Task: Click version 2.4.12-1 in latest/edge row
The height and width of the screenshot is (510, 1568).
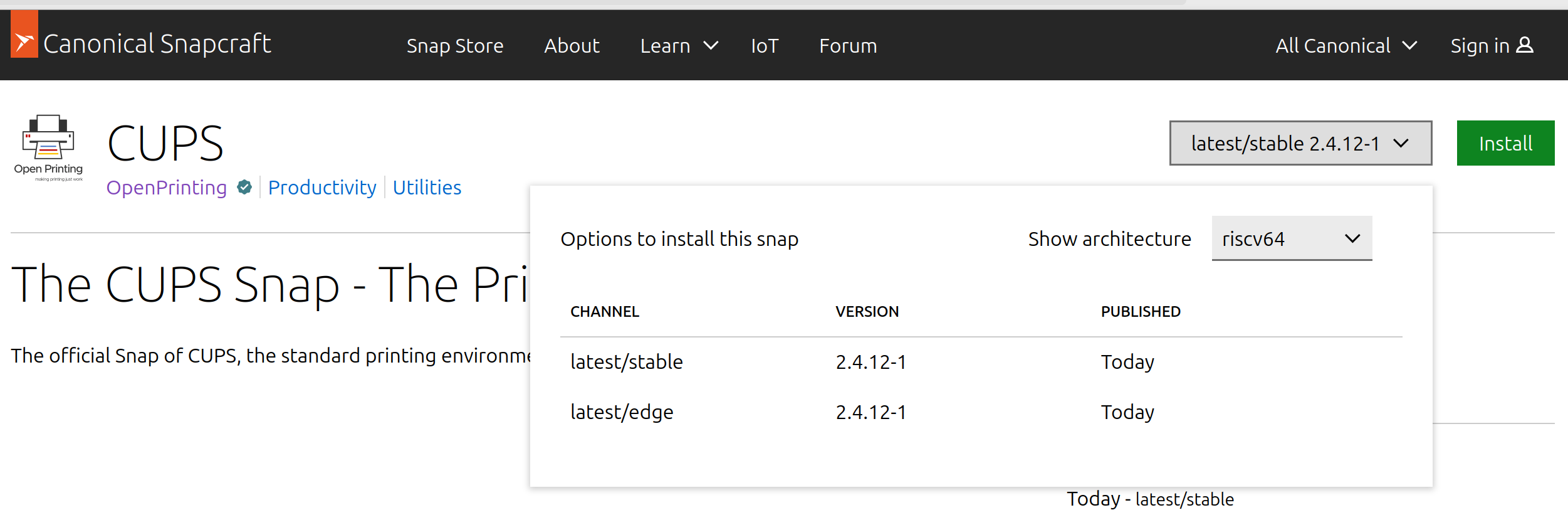Action: (870, 412)
